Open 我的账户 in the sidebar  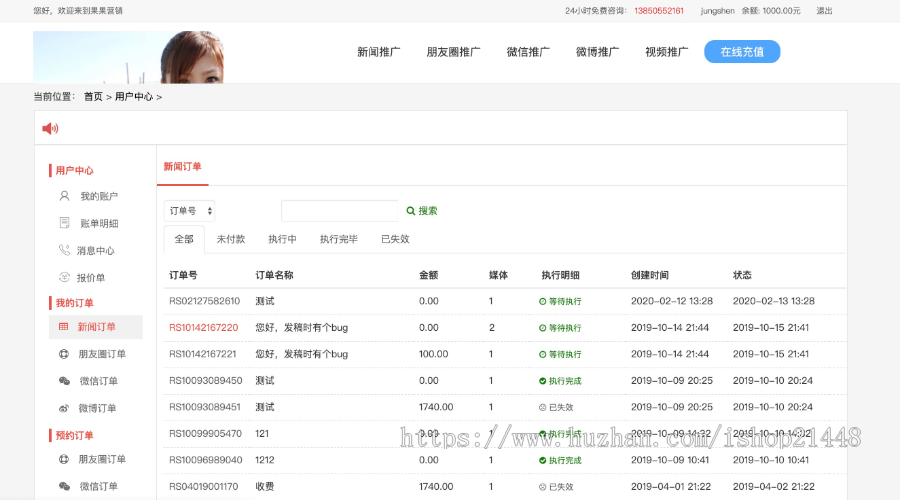[99, 196]
